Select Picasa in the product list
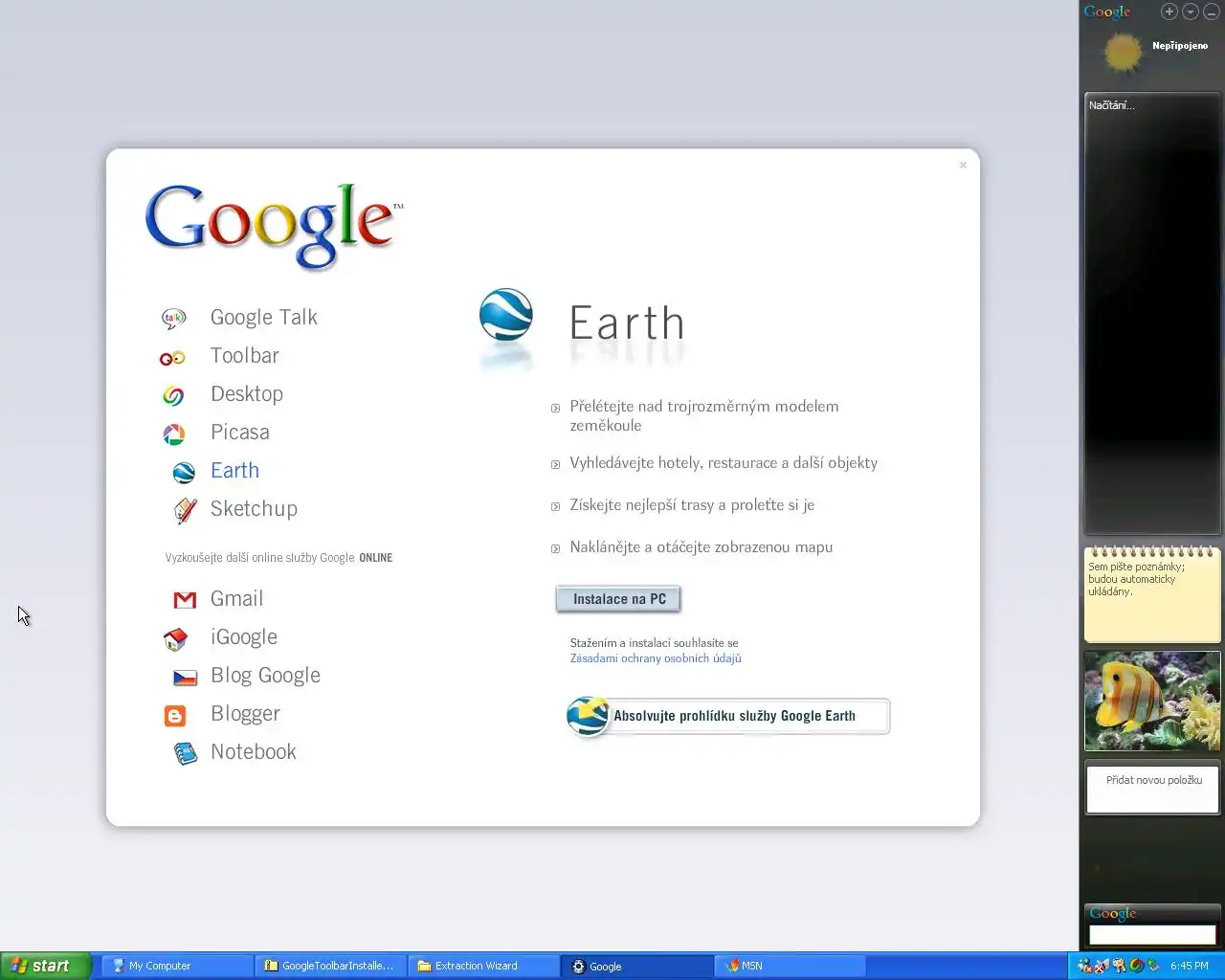 (x=240, y=433)
